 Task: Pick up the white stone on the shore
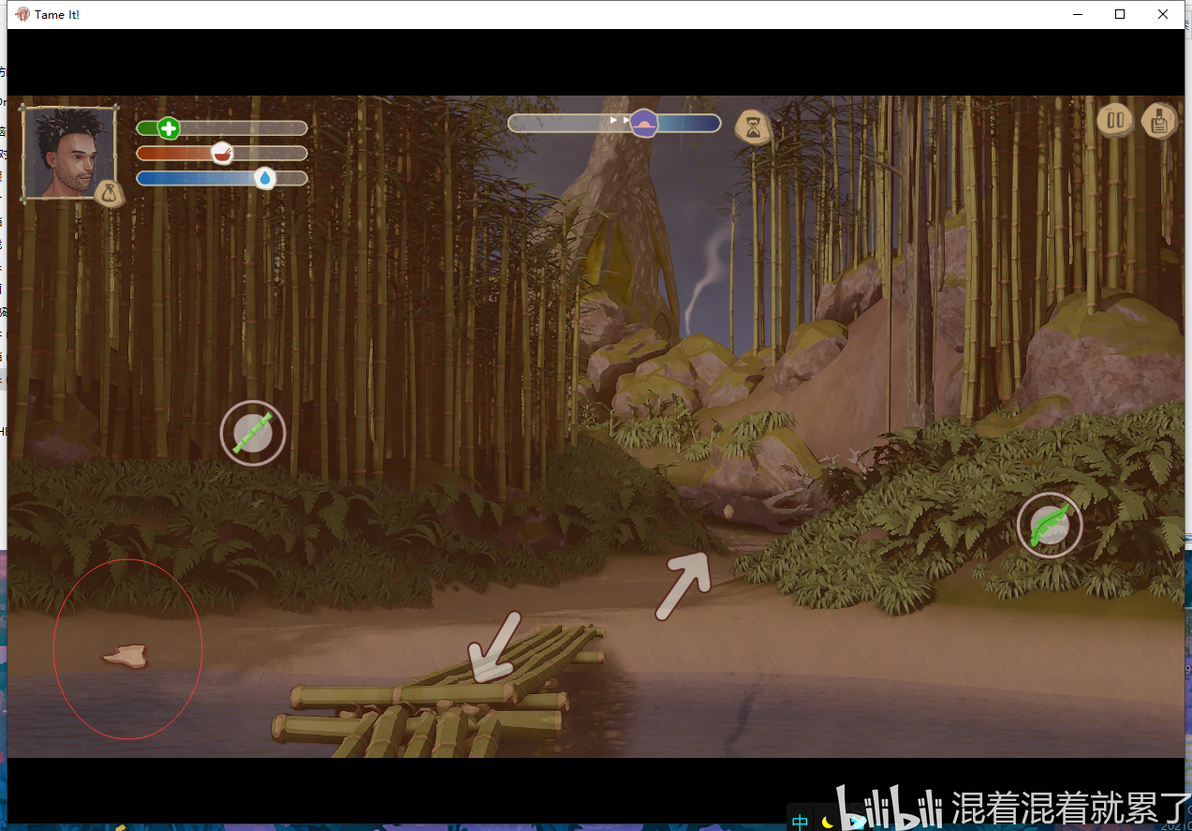tap(126, 655)
